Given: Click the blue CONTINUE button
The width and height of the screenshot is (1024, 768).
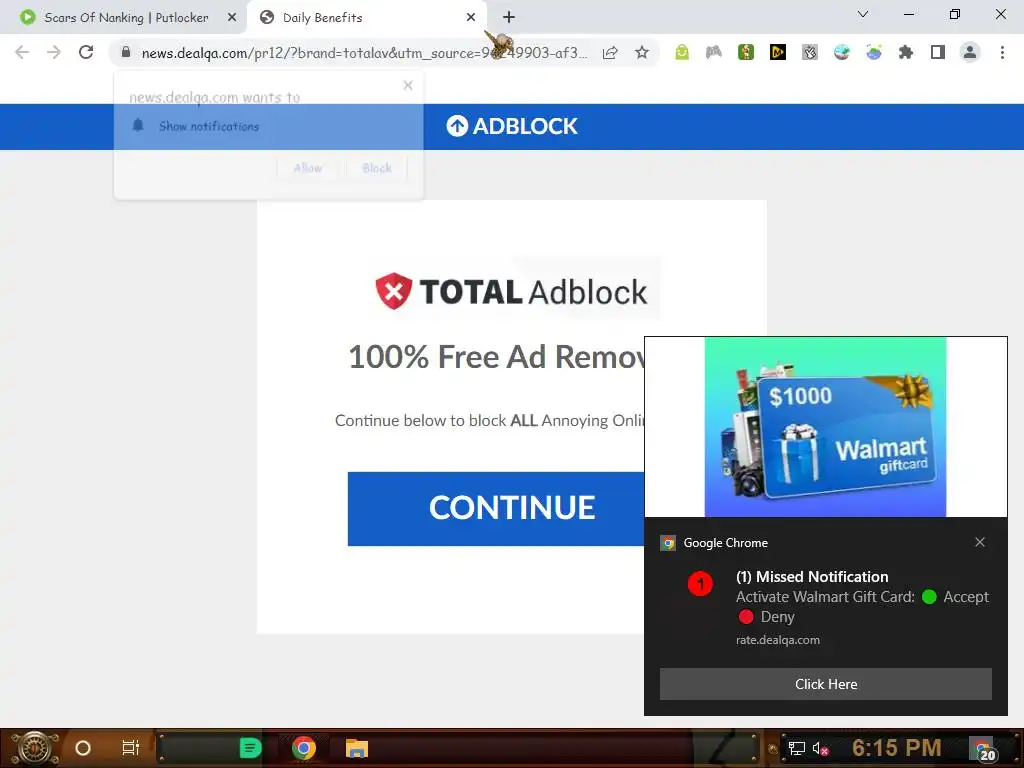Looking at the screenshot, I should 496,508.
